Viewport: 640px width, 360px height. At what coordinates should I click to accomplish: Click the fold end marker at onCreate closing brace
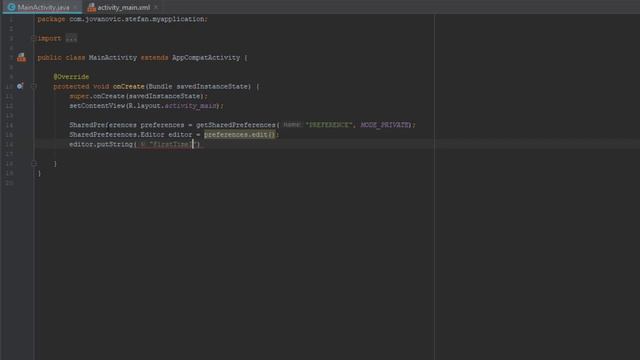click(x=34, y=164)
